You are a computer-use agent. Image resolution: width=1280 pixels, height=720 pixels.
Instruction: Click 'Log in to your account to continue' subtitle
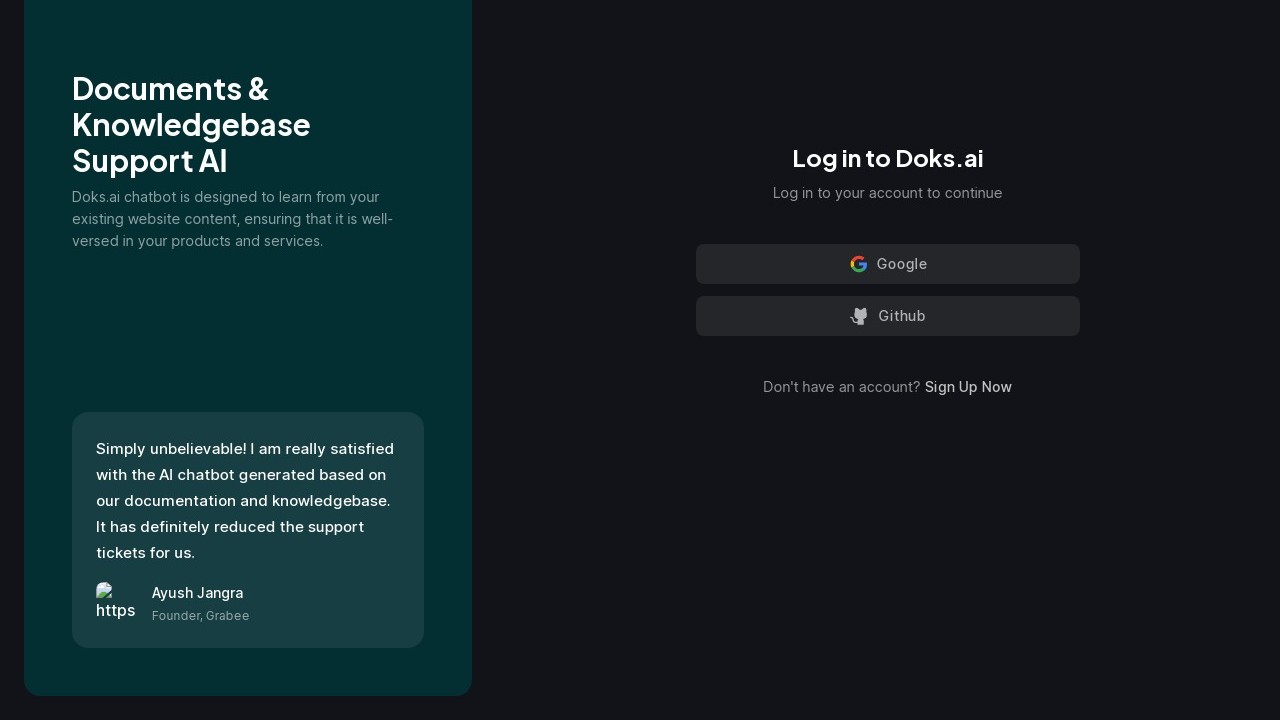point(887,193)
